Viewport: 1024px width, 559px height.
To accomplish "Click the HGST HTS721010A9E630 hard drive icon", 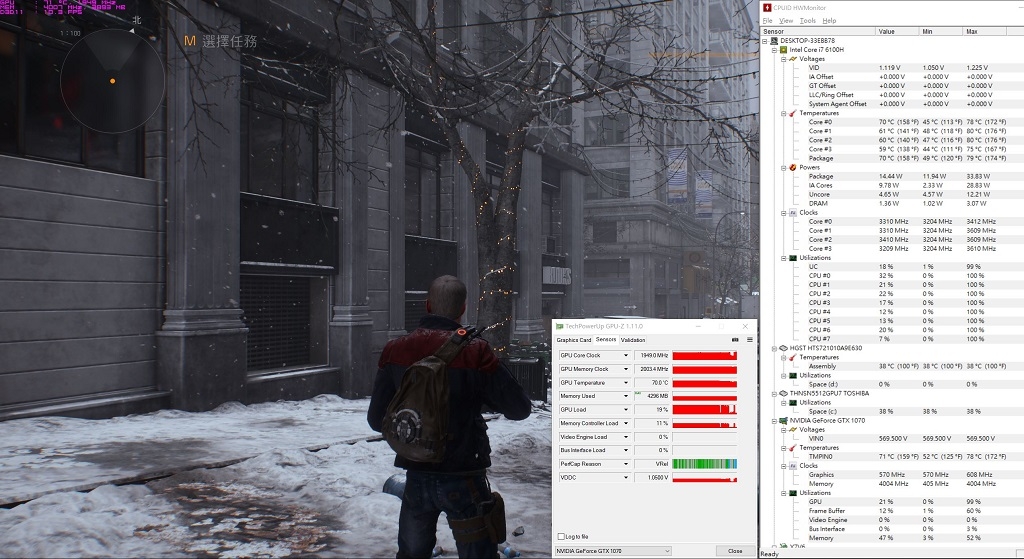I will point(784,348).
